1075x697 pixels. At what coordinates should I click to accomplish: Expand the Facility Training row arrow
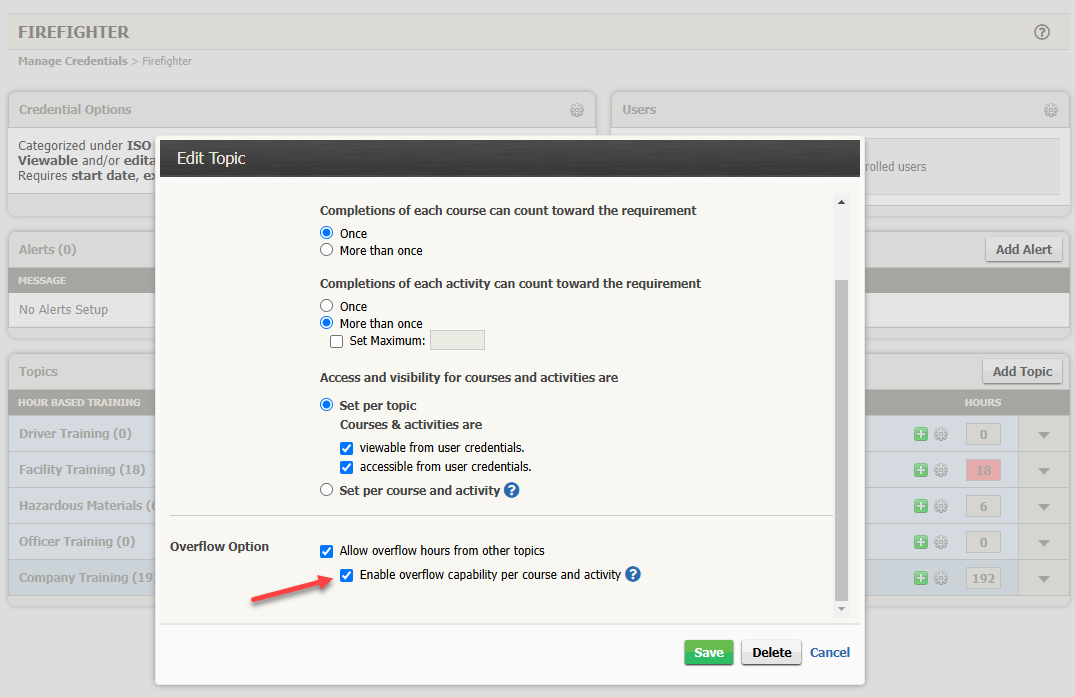1043,471
